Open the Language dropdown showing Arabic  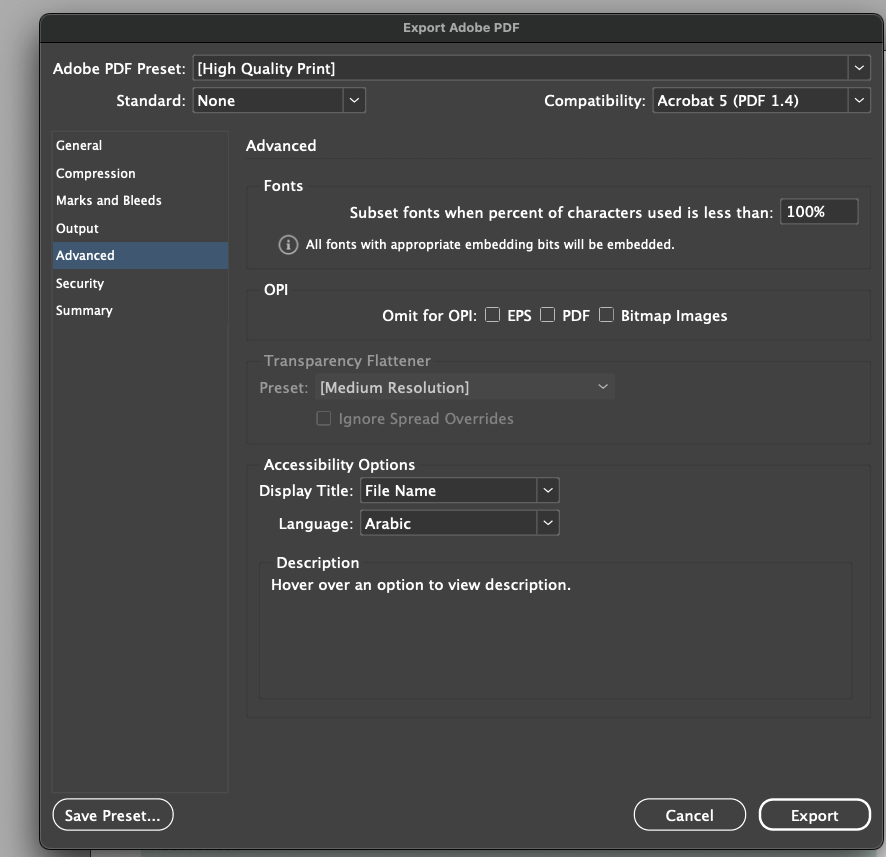click(x=548, y=523)
